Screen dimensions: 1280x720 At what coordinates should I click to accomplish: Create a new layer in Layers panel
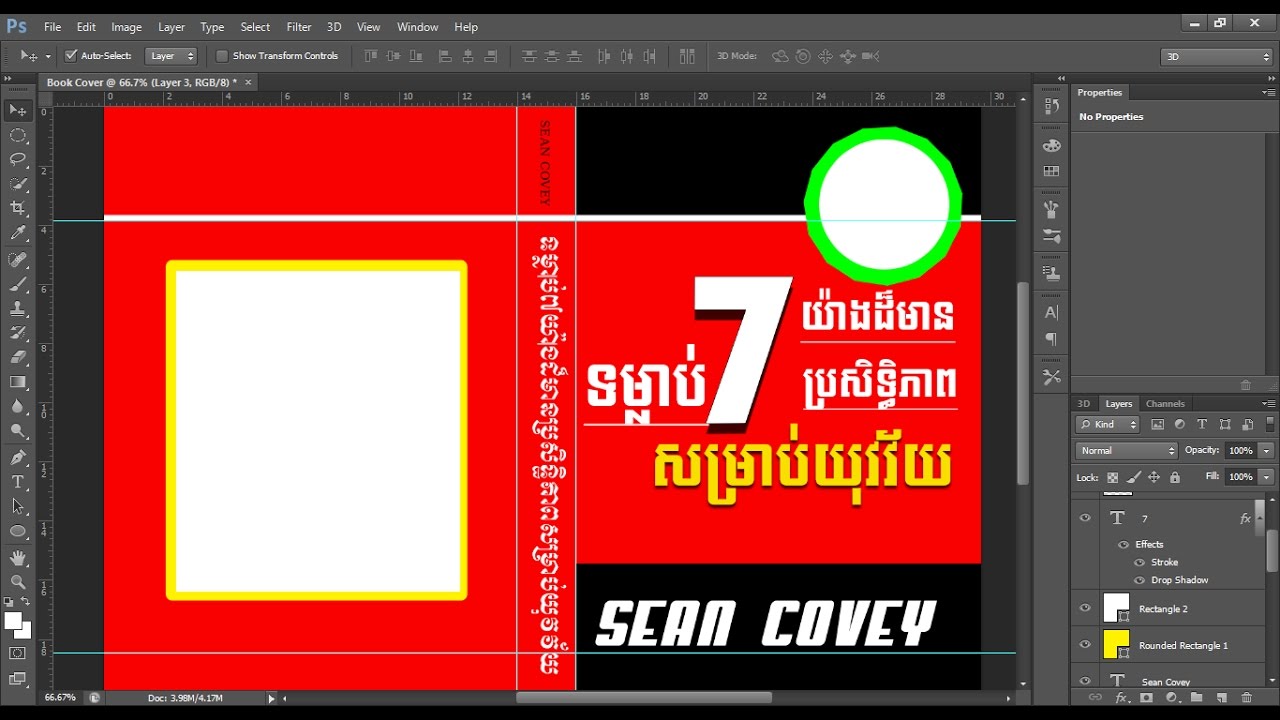1221,697
